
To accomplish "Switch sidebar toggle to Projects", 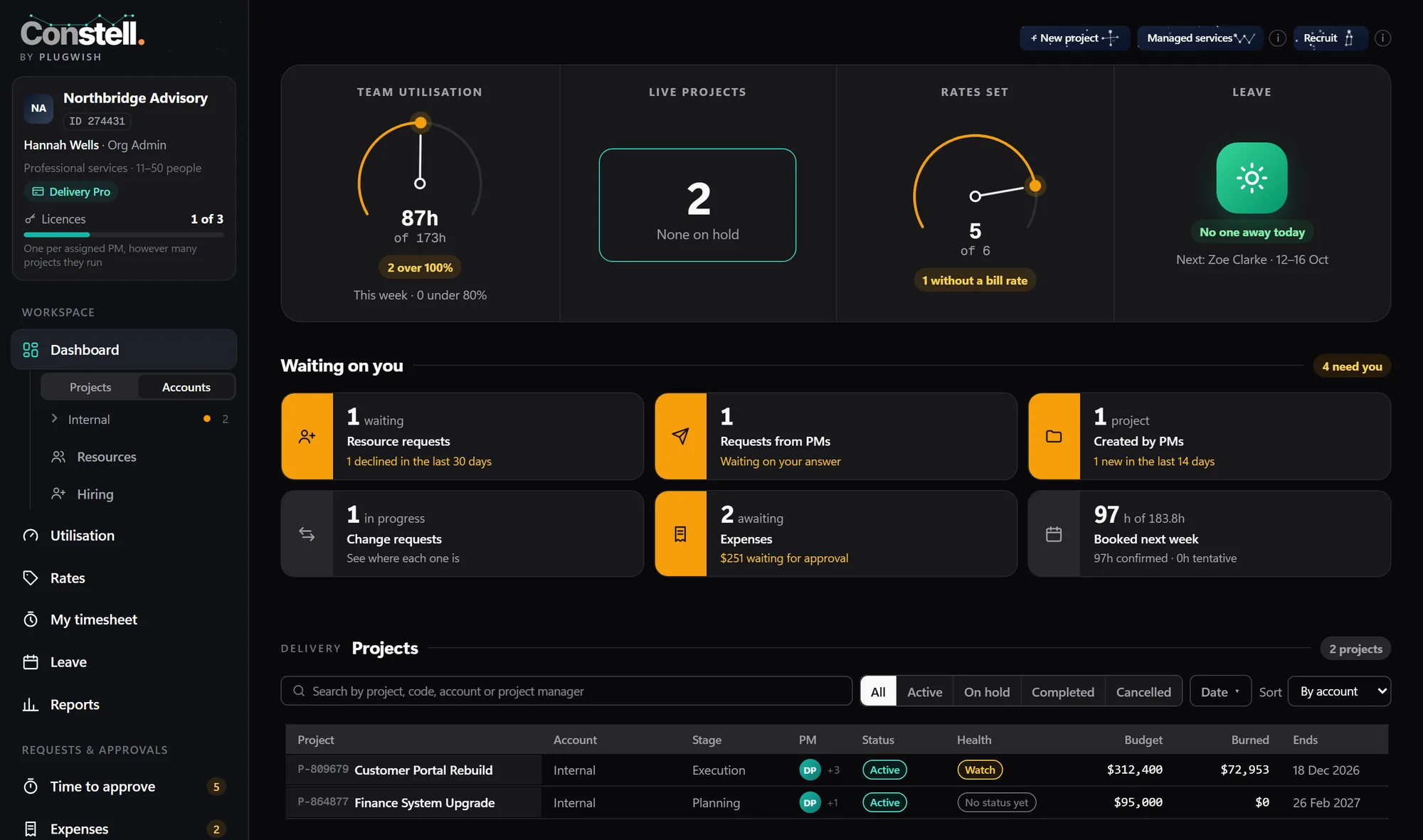I will 90,388.
